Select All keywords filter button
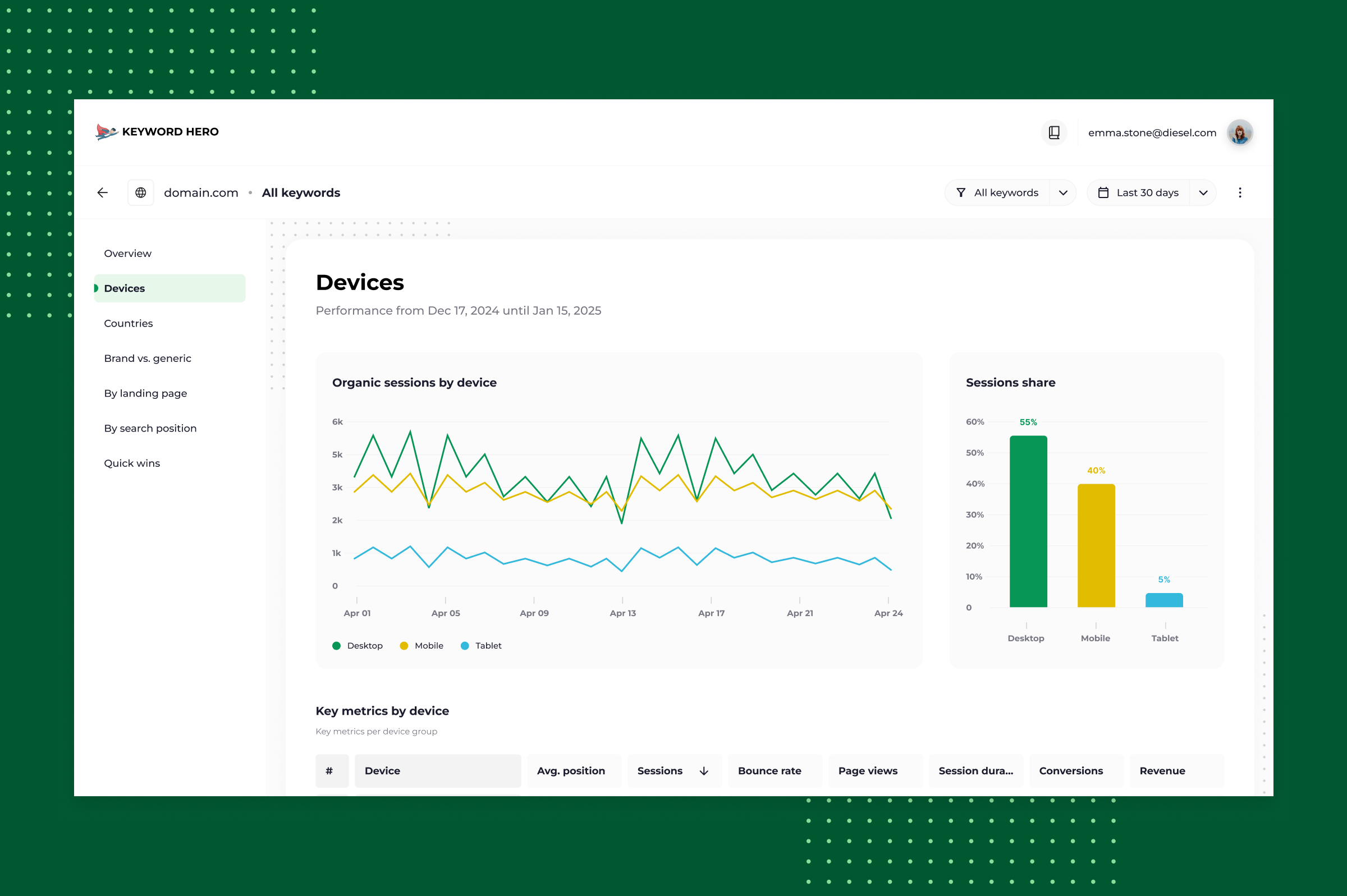 (x=997, y=192)
